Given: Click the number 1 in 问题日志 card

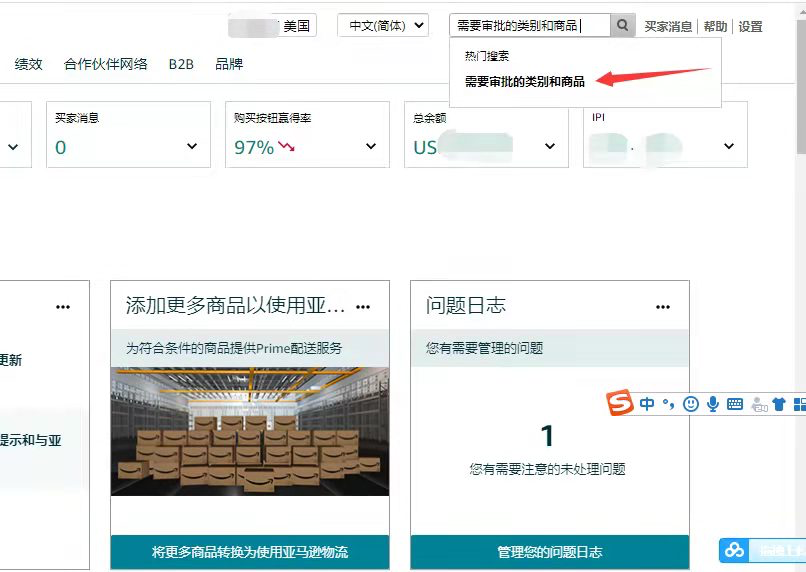Looking at the screenshot, I should point(547,436).
